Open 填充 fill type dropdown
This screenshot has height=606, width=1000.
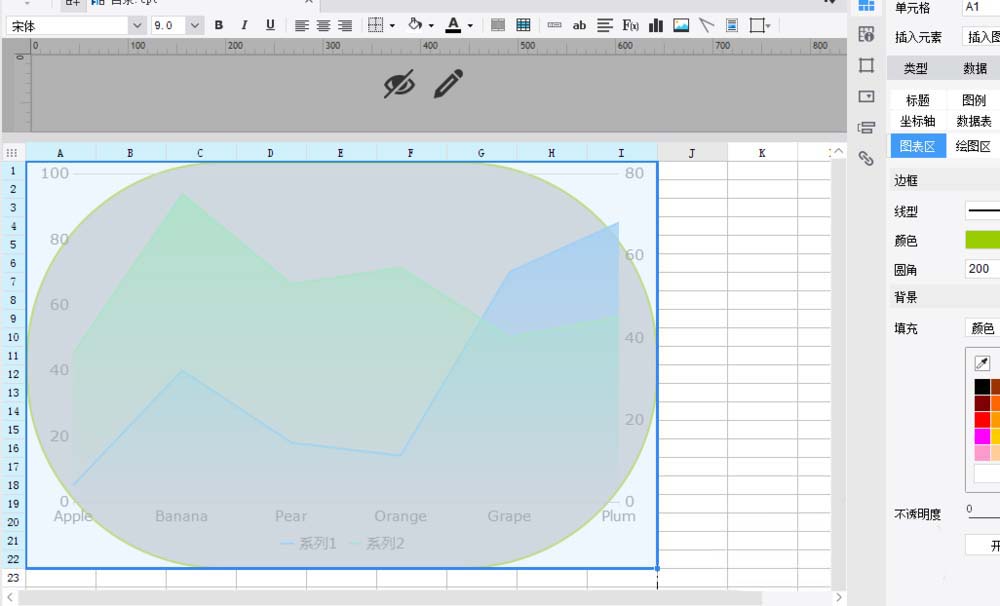pos(983,328)
